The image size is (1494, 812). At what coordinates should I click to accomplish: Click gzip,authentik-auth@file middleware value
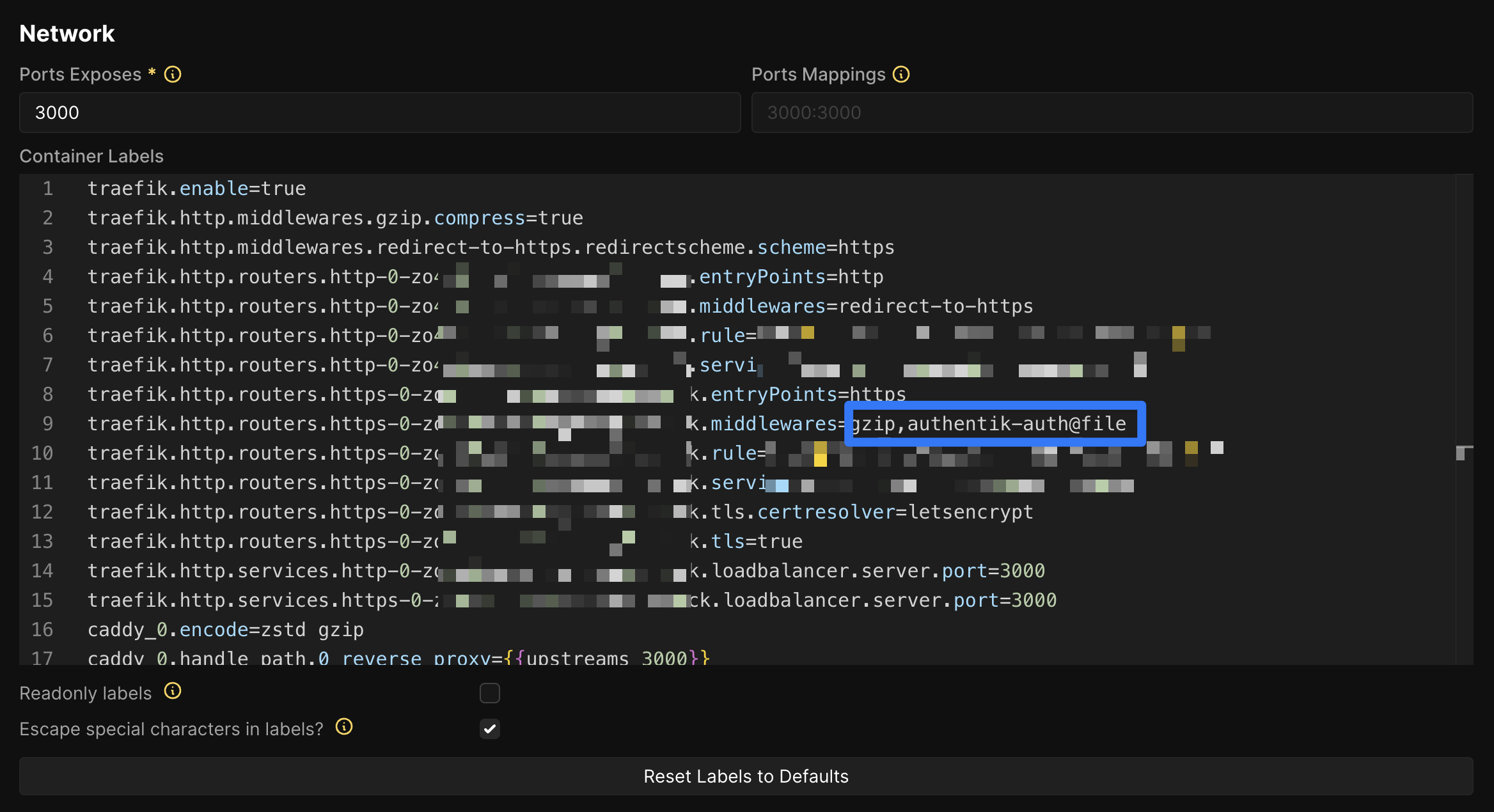tap(989, 424)
